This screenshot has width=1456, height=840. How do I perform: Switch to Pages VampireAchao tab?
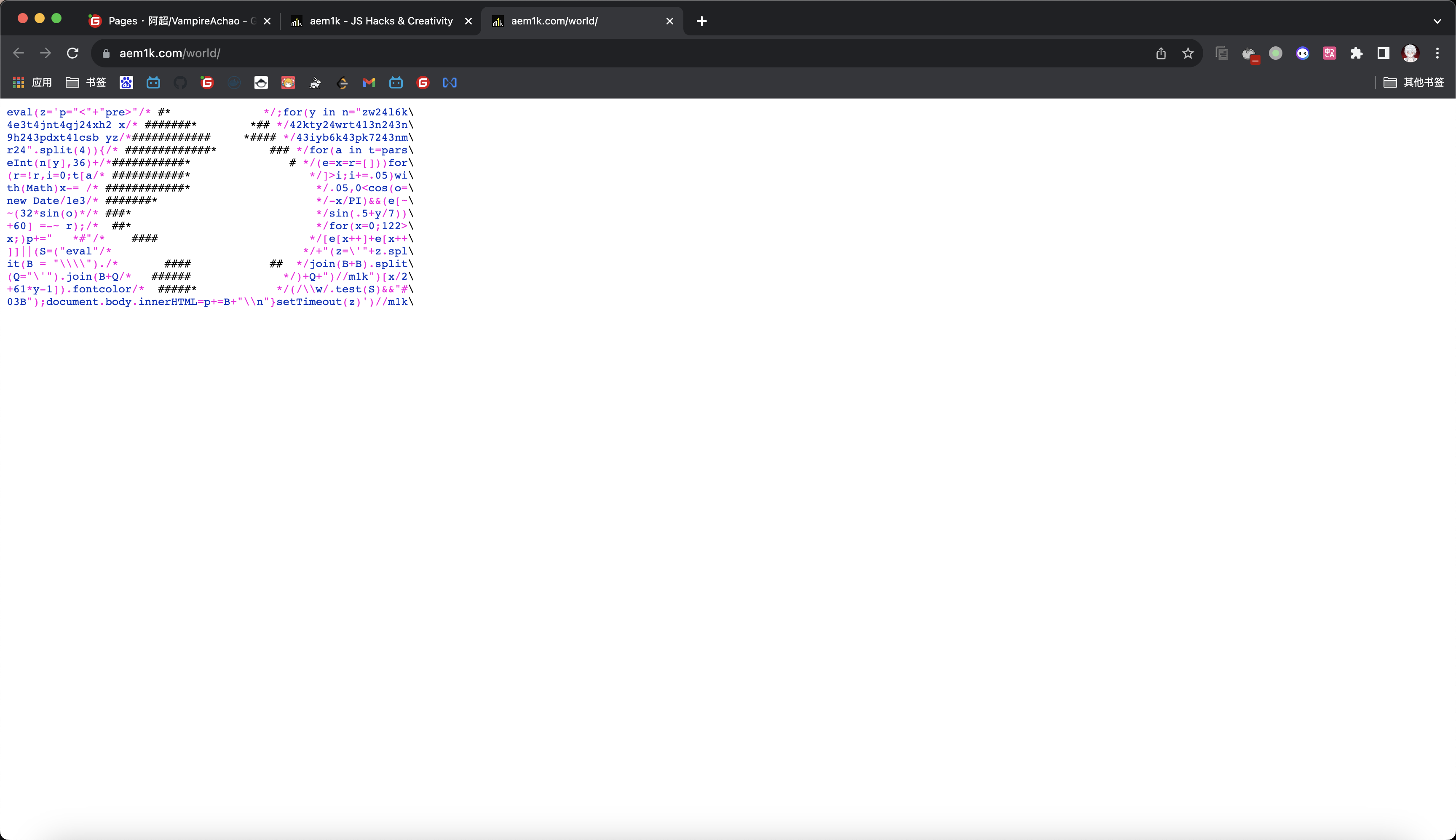173,21
